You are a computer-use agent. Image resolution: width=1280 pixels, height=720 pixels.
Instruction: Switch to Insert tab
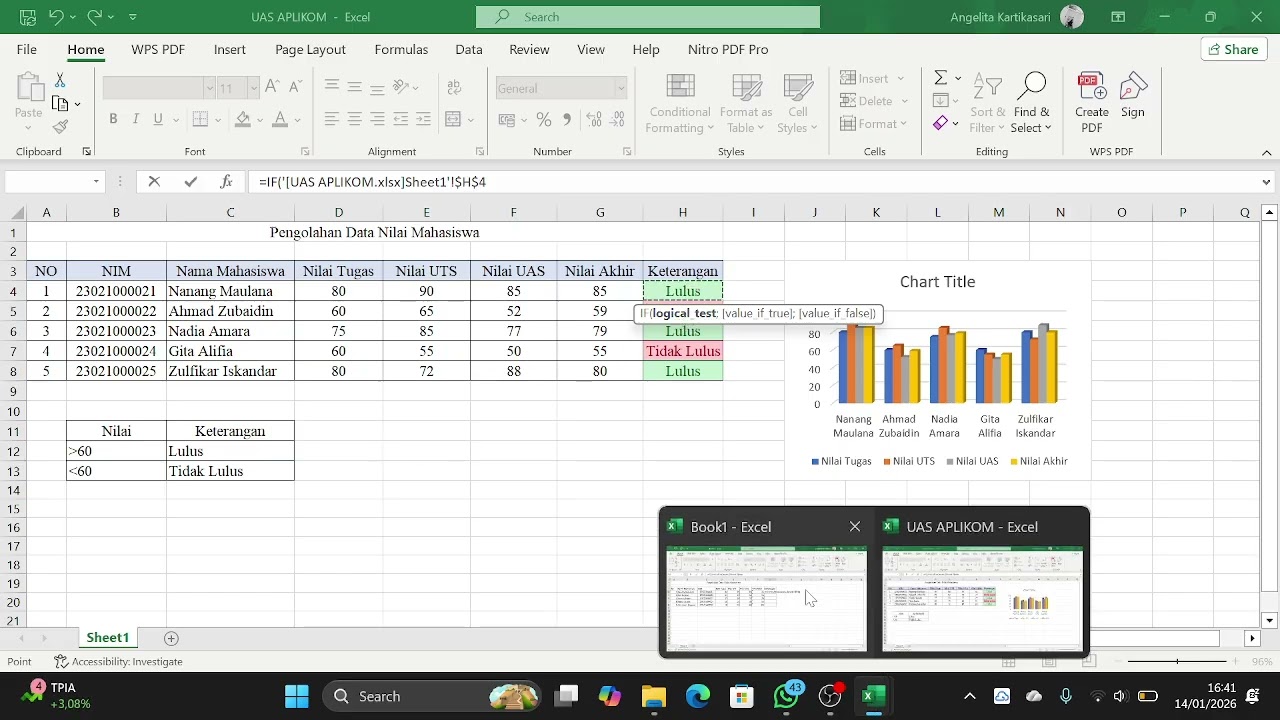coord(230,49)
